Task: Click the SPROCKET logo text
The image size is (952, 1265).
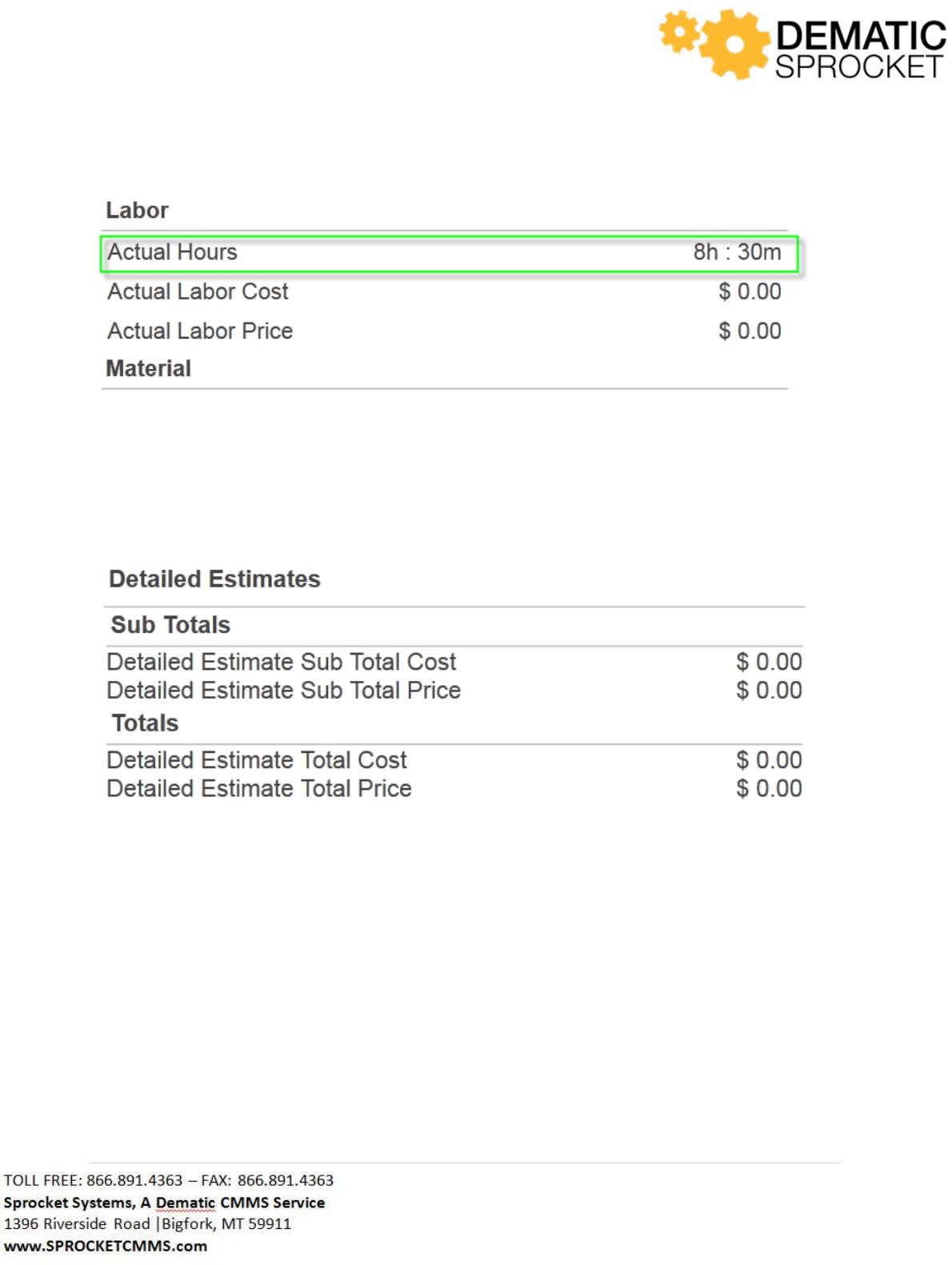Action: (858, 67)
